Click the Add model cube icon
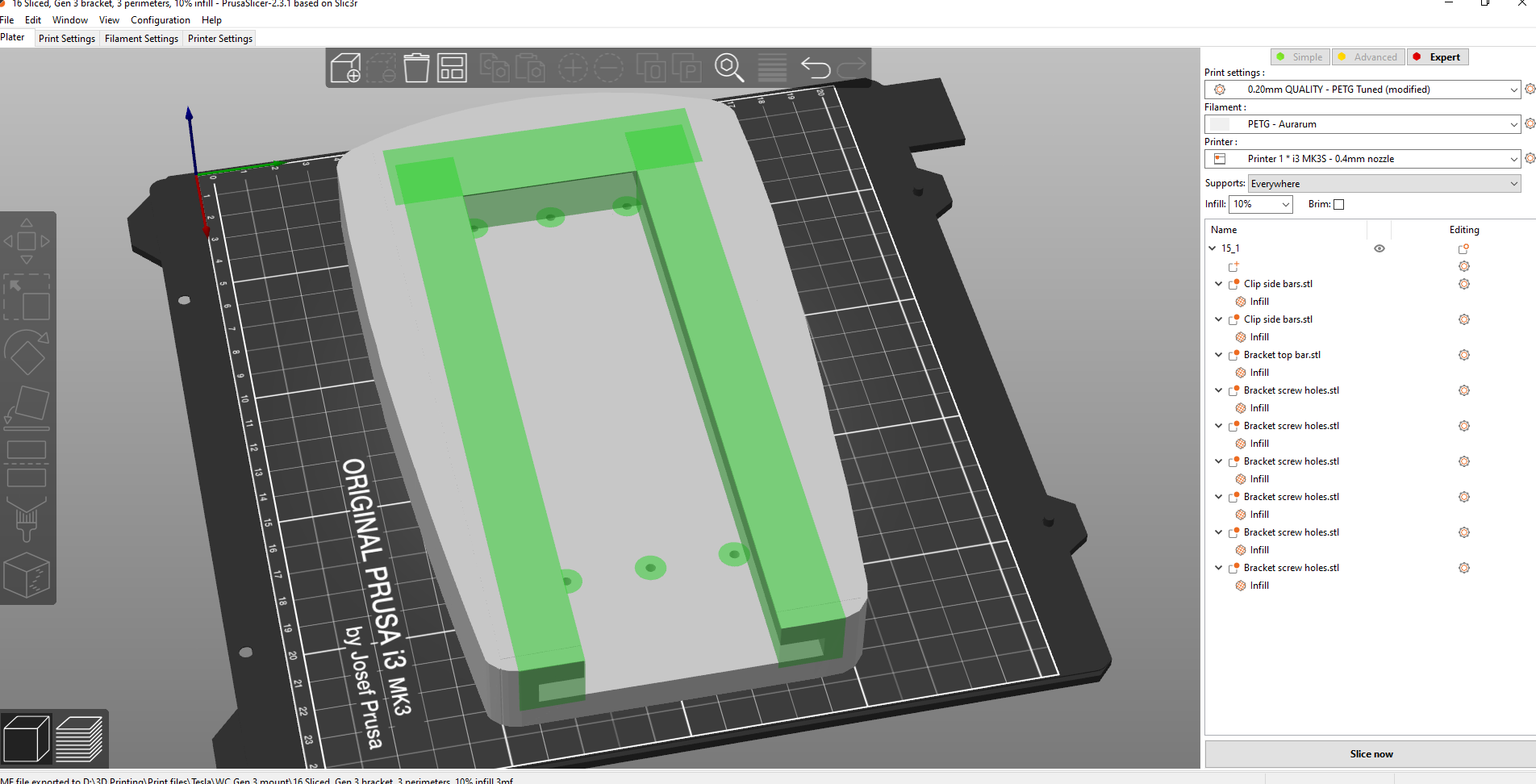Screen dimensions: 1536x784 click(345, 68)
